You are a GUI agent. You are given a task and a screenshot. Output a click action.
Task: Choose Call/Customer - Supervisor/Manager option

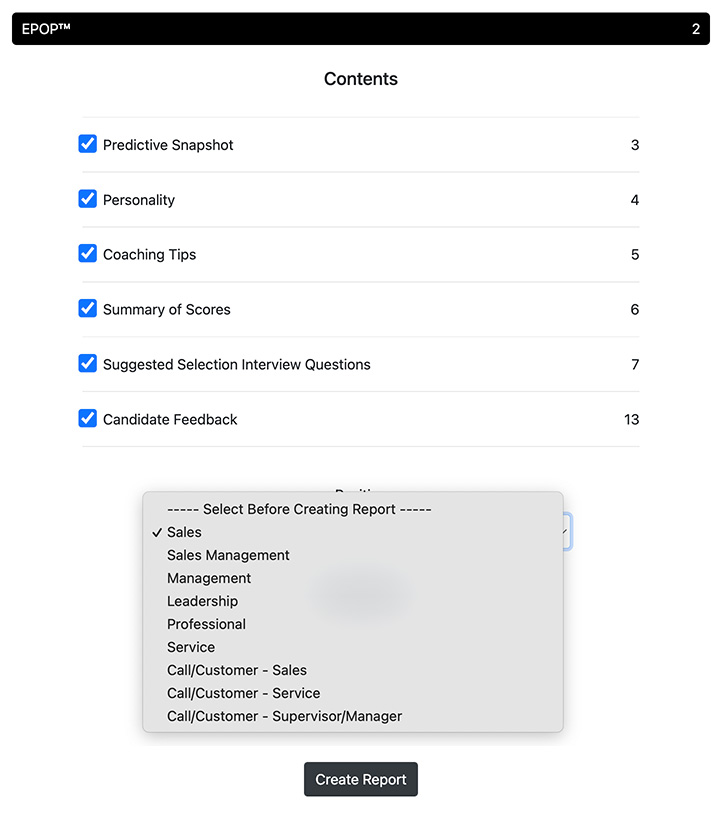[x=284, y=716]
